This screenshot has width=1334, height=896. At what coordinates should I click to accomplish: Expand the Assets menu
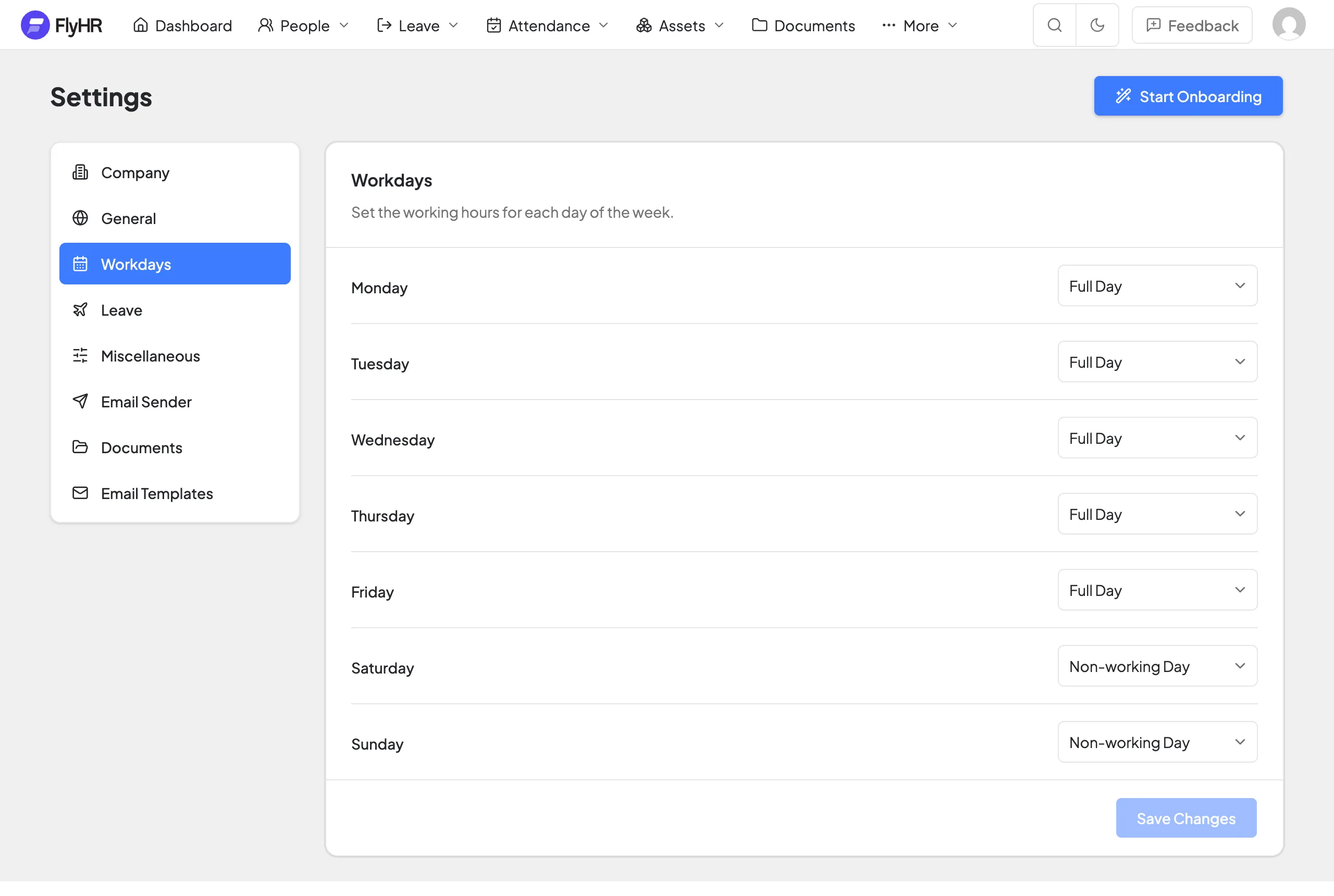click(680, 25)
